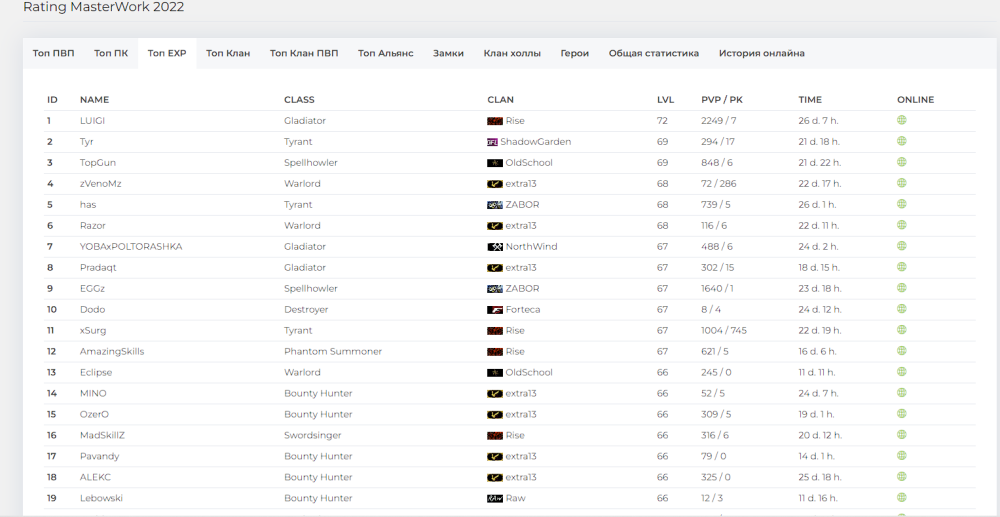Click the player name LUIGI

coord(92,120)
